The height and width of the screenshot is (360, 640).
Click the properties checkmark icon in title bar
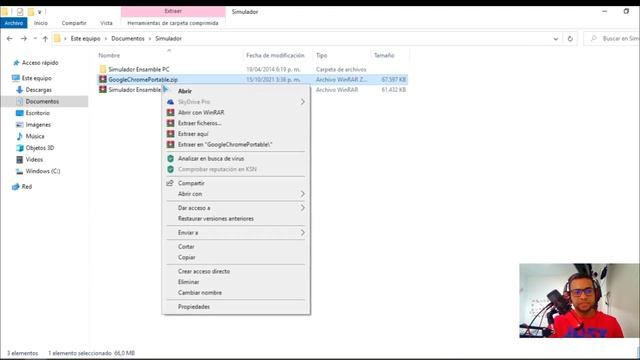click(20, 12)
